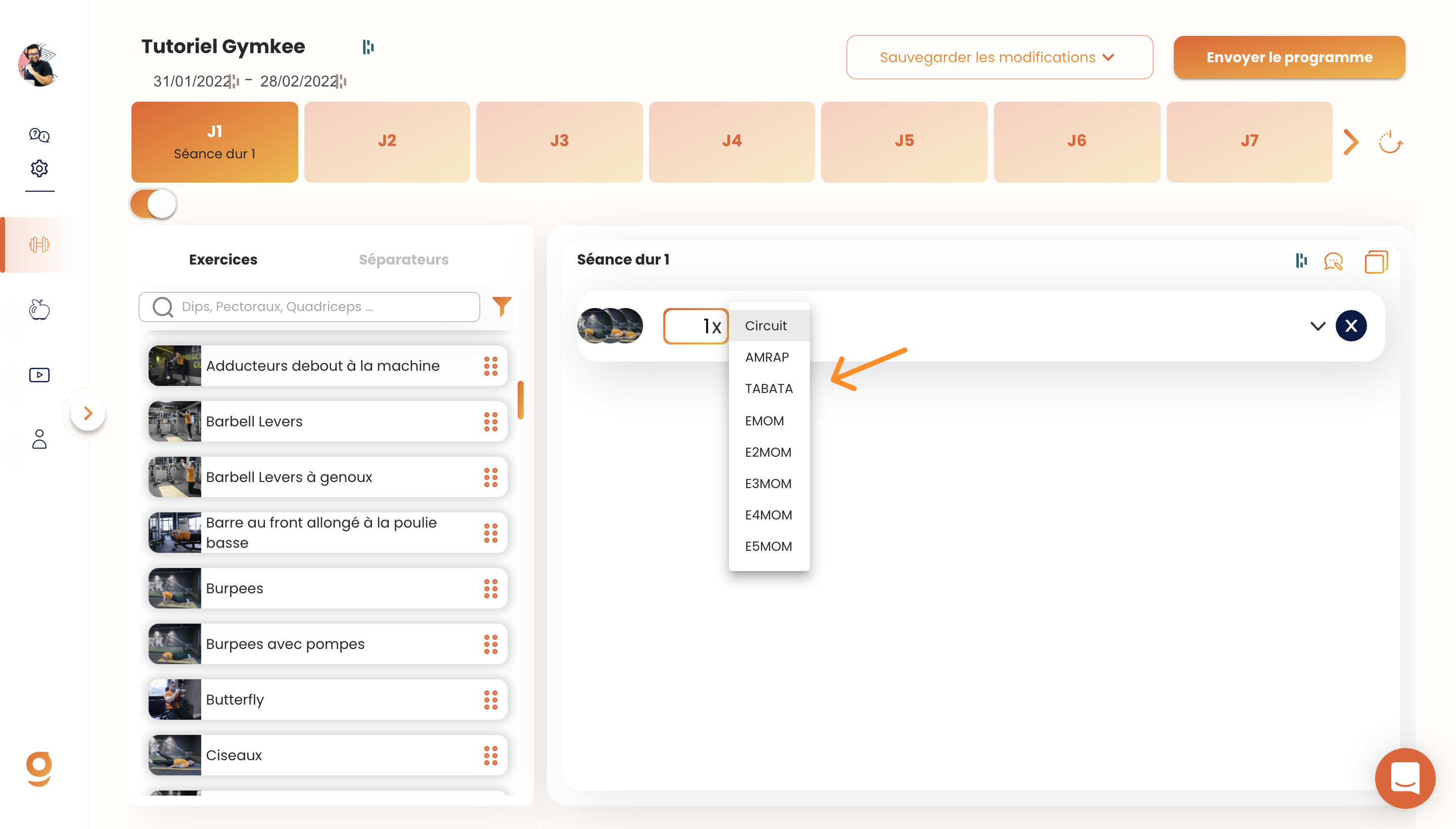
Task: Click the 1x rounds input field
Action: [x=695, y=326]
